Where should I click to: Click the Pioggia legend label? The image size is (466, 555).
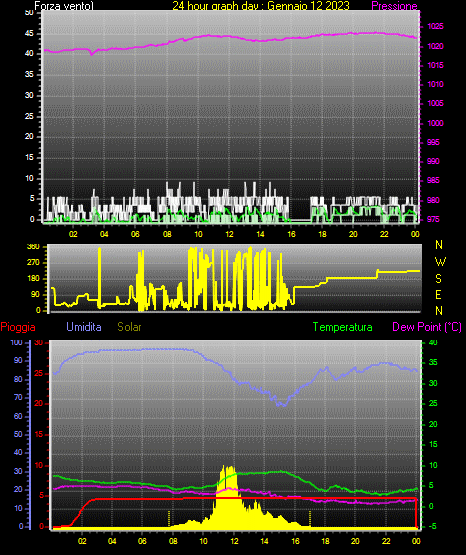[18, 327]
